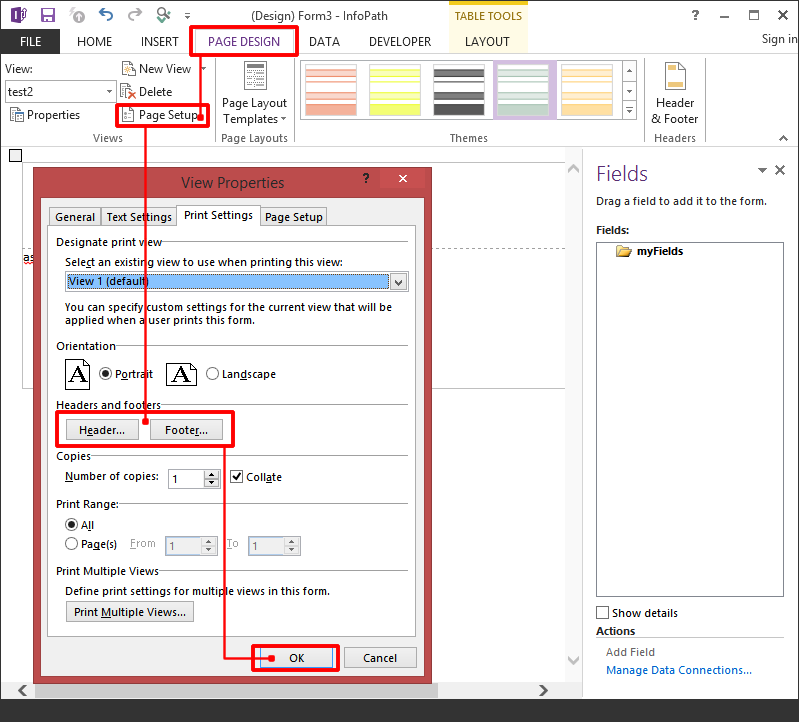Toggle checkbox at canvas top-left

tap(16, 155)
